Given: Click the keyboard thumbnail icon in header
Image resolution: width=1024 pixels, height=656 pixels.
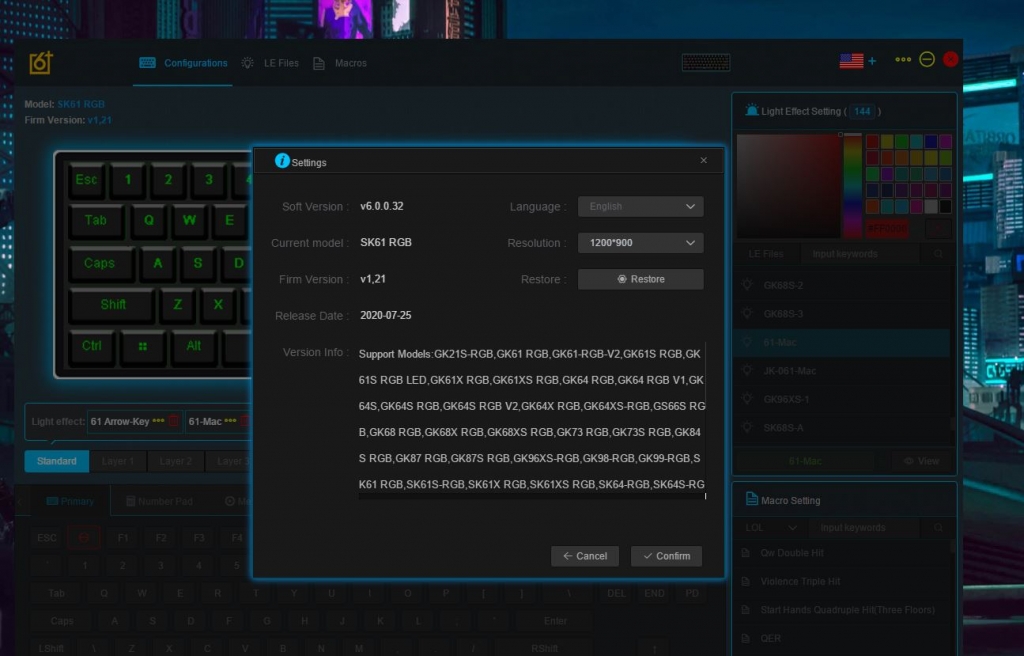Looking at the screenshot, I should click(x=706, y=62).
